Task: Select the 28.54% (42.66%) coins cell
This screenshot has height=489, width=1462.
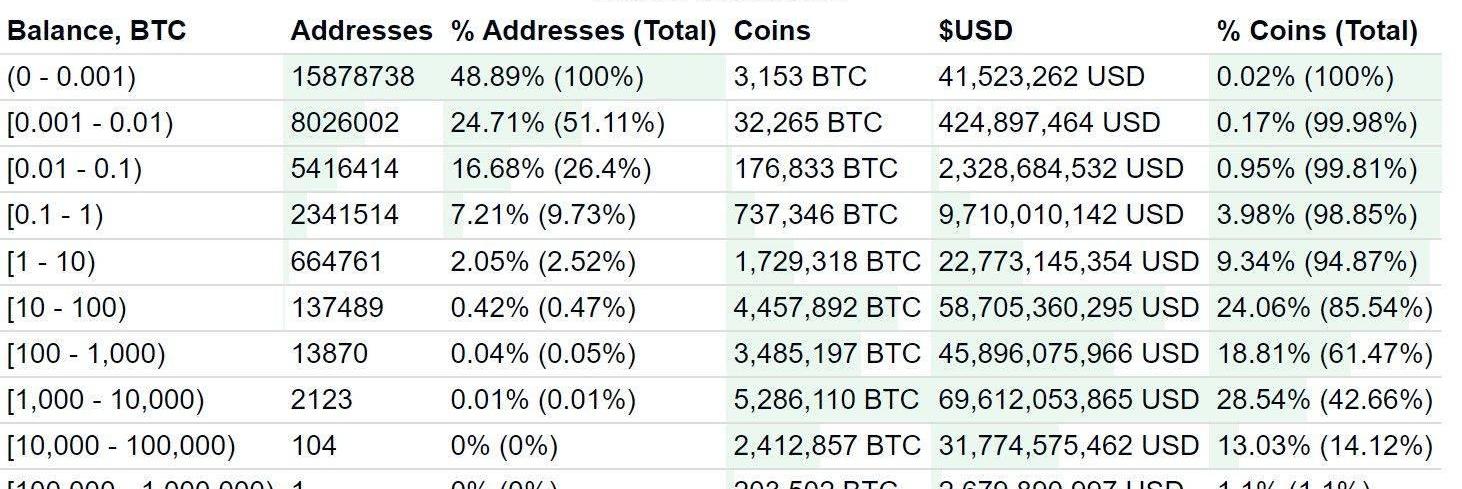Action: (1324, 400)
